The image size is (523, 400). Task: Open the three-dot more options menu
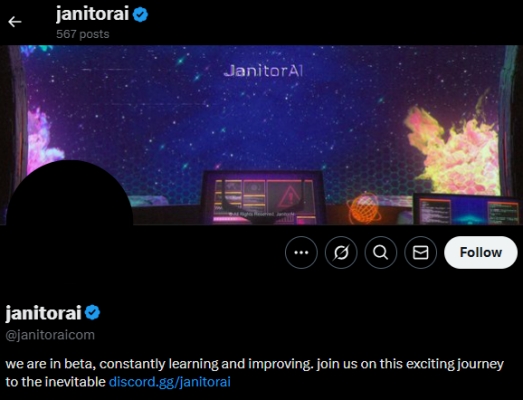(301, 253)
